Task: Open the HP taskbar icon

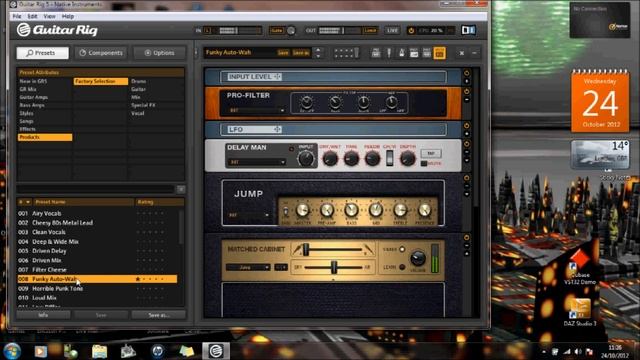Action: [x=158, y=351]
